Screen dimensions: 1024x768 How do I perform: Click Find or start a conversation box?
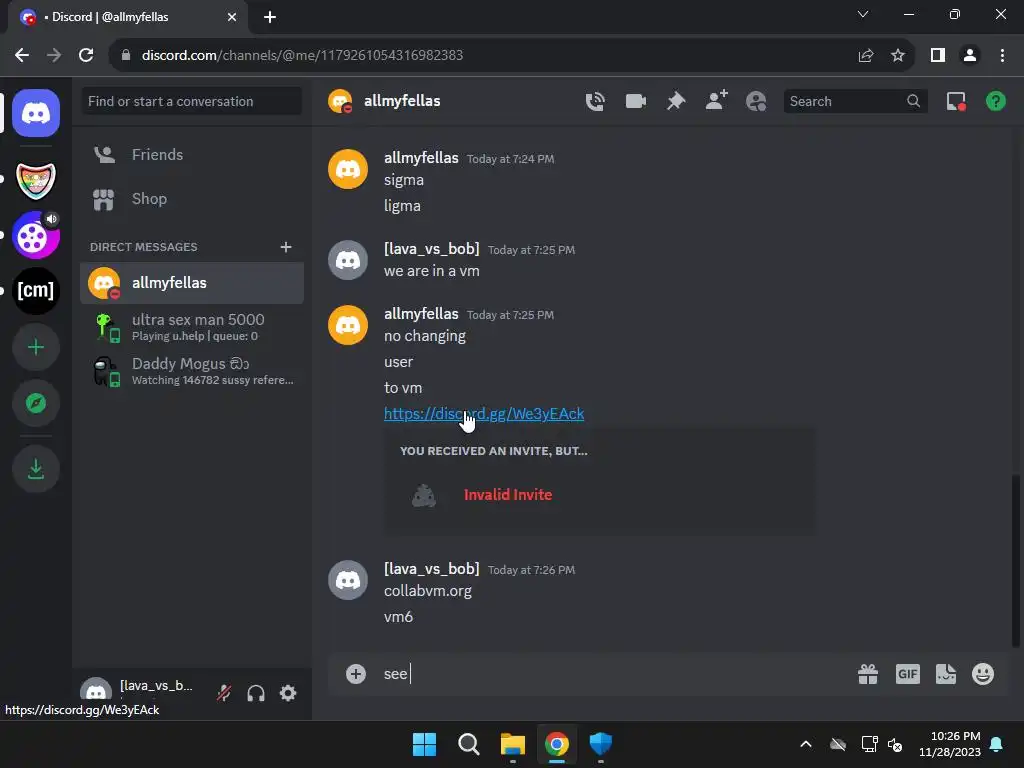192,101
